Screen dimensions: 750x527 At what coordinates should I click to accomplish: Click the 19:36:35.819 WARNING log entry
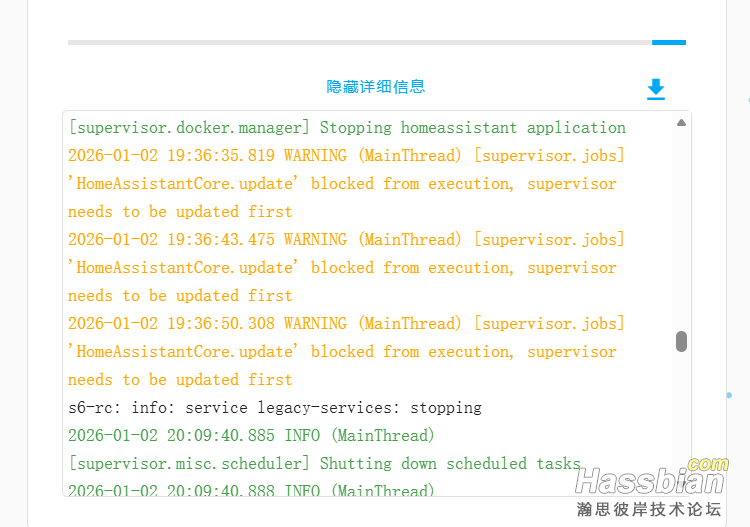[346, 156]
